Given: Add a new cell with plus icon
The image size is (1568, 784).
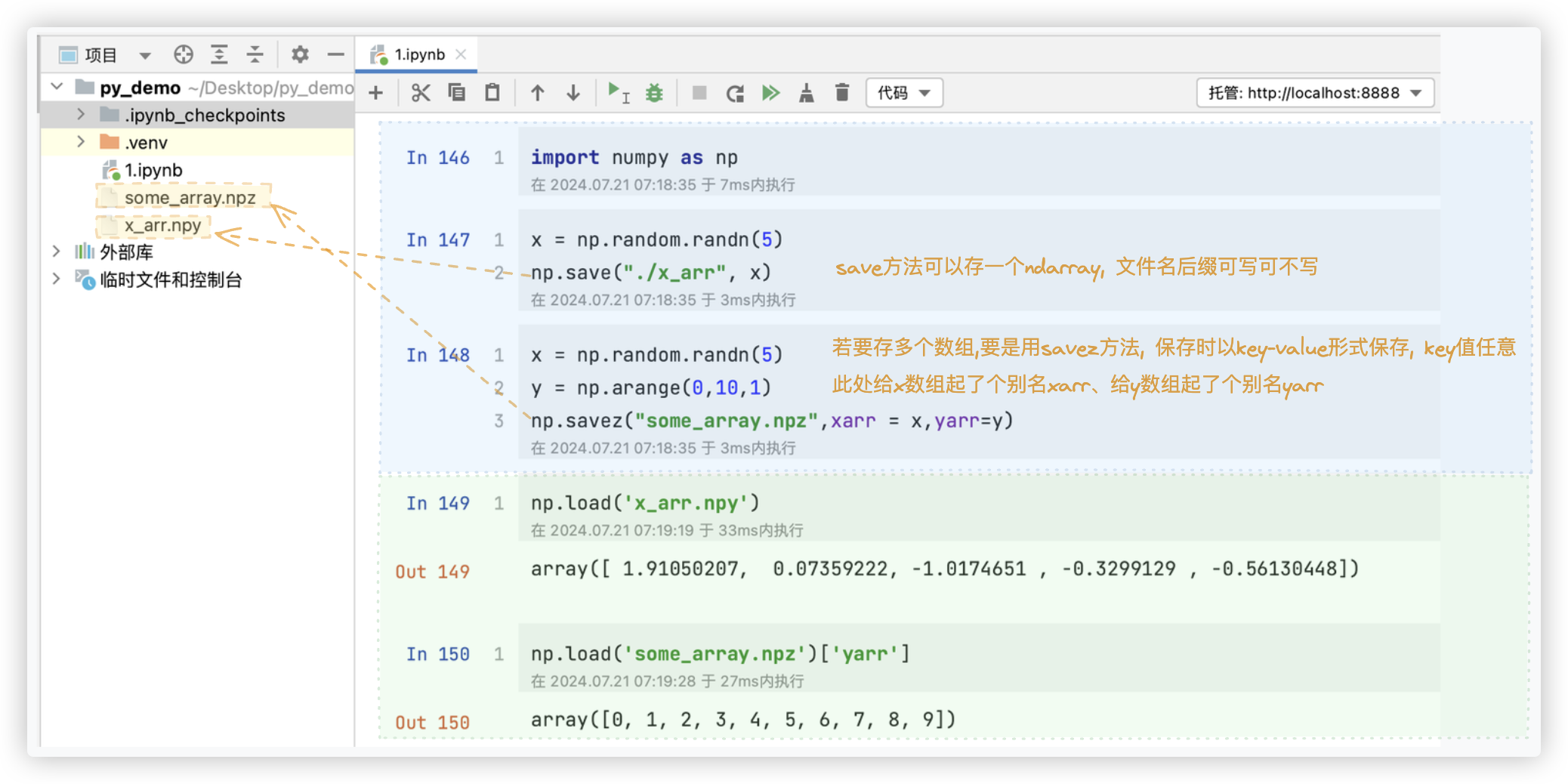Looking at the screenshot, I should 375,93.
